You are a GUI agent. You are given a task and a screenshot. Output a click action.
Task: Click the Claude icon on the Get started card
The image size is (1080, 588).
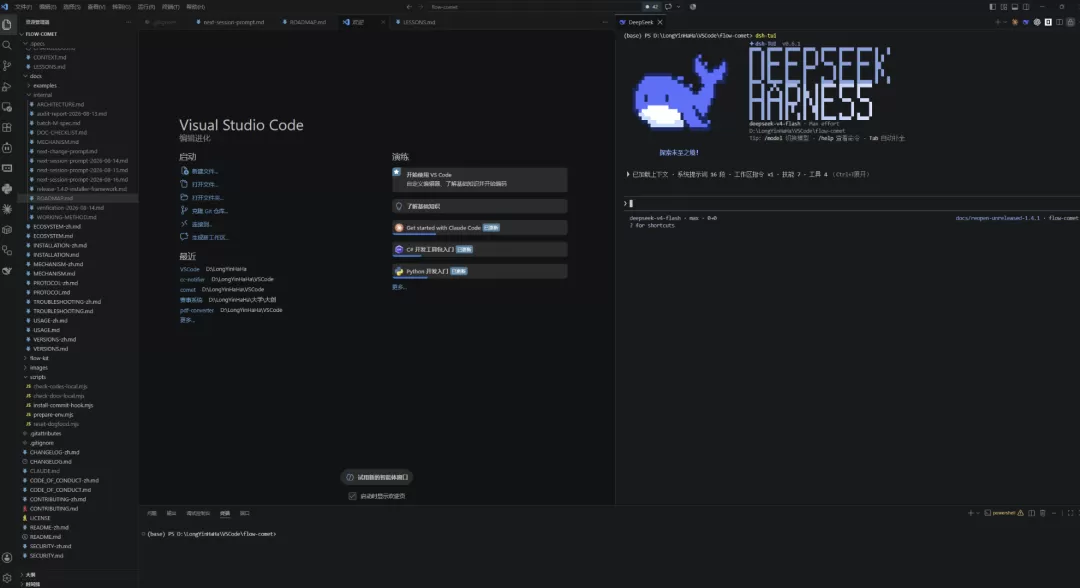(x=399, y=228)
